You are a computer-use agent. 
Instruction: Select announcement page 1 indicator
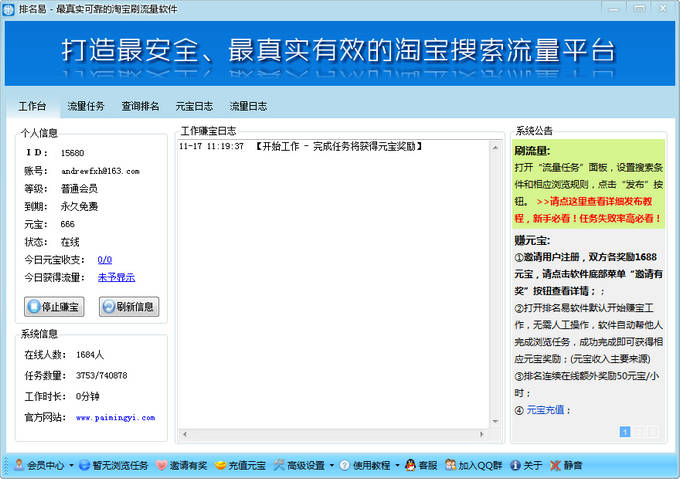tap(625, 432)
